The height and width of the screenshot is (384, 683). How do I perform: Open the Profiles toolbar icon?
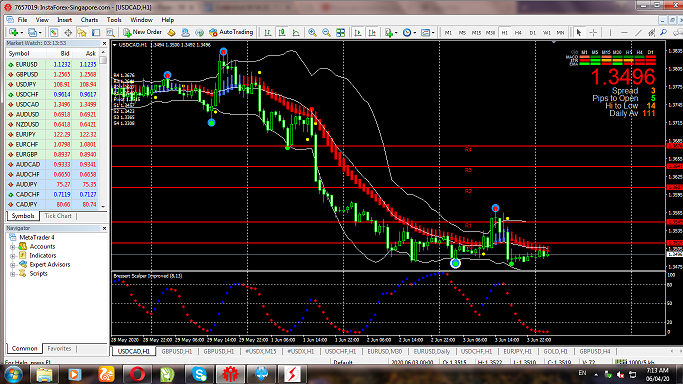tap(32, 33)
